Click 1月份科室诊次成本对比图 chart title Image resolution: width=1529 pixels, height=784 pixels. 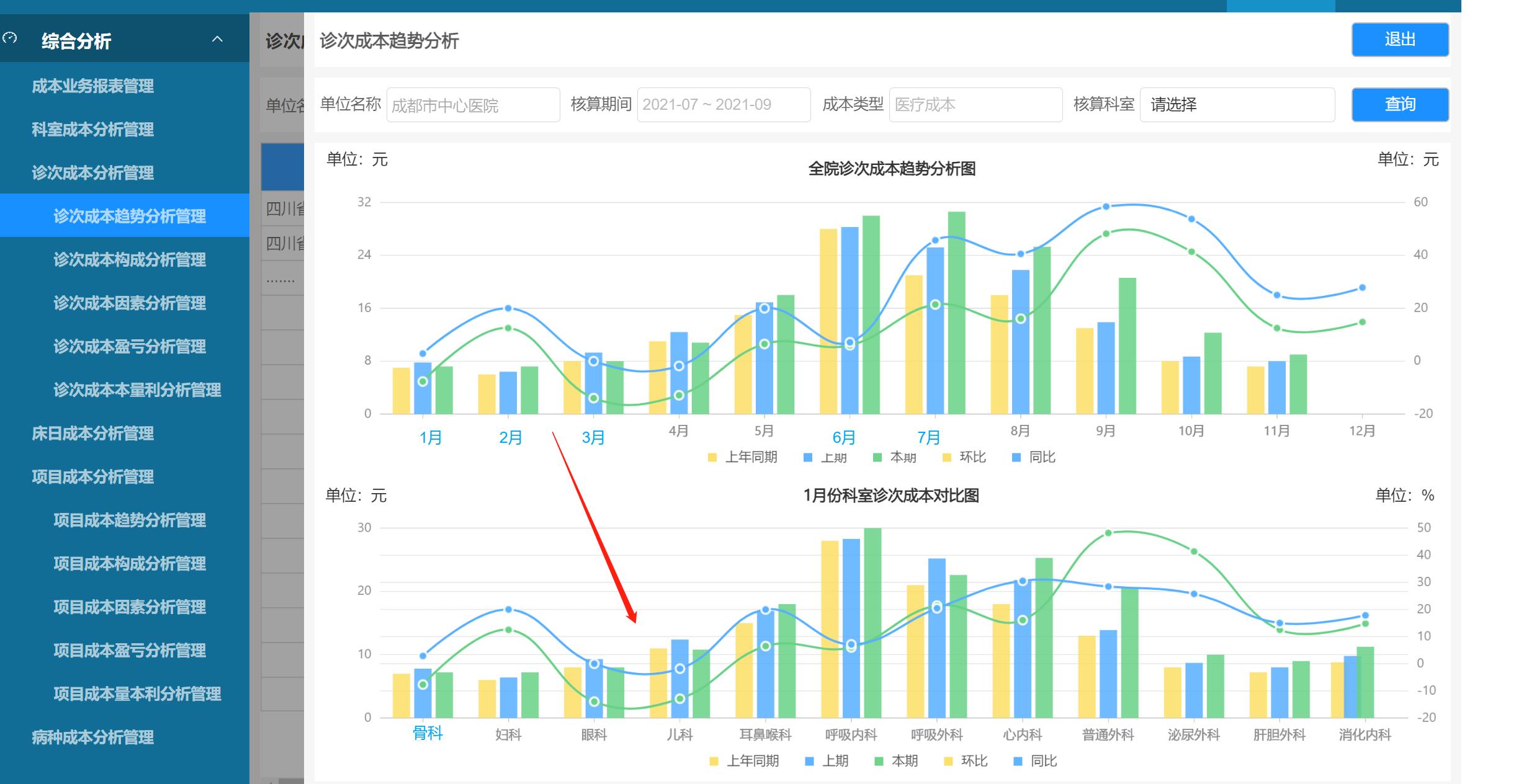[891, 496]
